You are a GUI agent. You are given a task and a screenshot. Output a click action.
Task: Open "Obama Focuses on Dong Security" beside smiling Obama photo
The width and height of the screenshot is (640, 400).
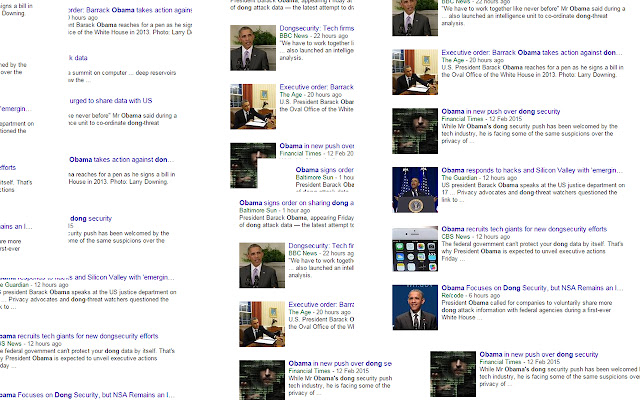(532, 288)
